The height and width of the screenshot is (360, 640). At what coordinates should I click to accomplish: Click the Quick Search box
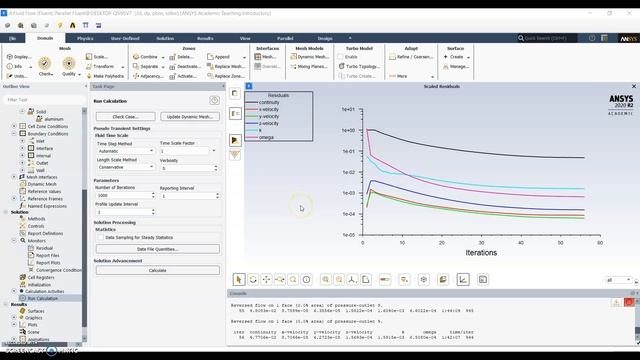tap(547, 38)
